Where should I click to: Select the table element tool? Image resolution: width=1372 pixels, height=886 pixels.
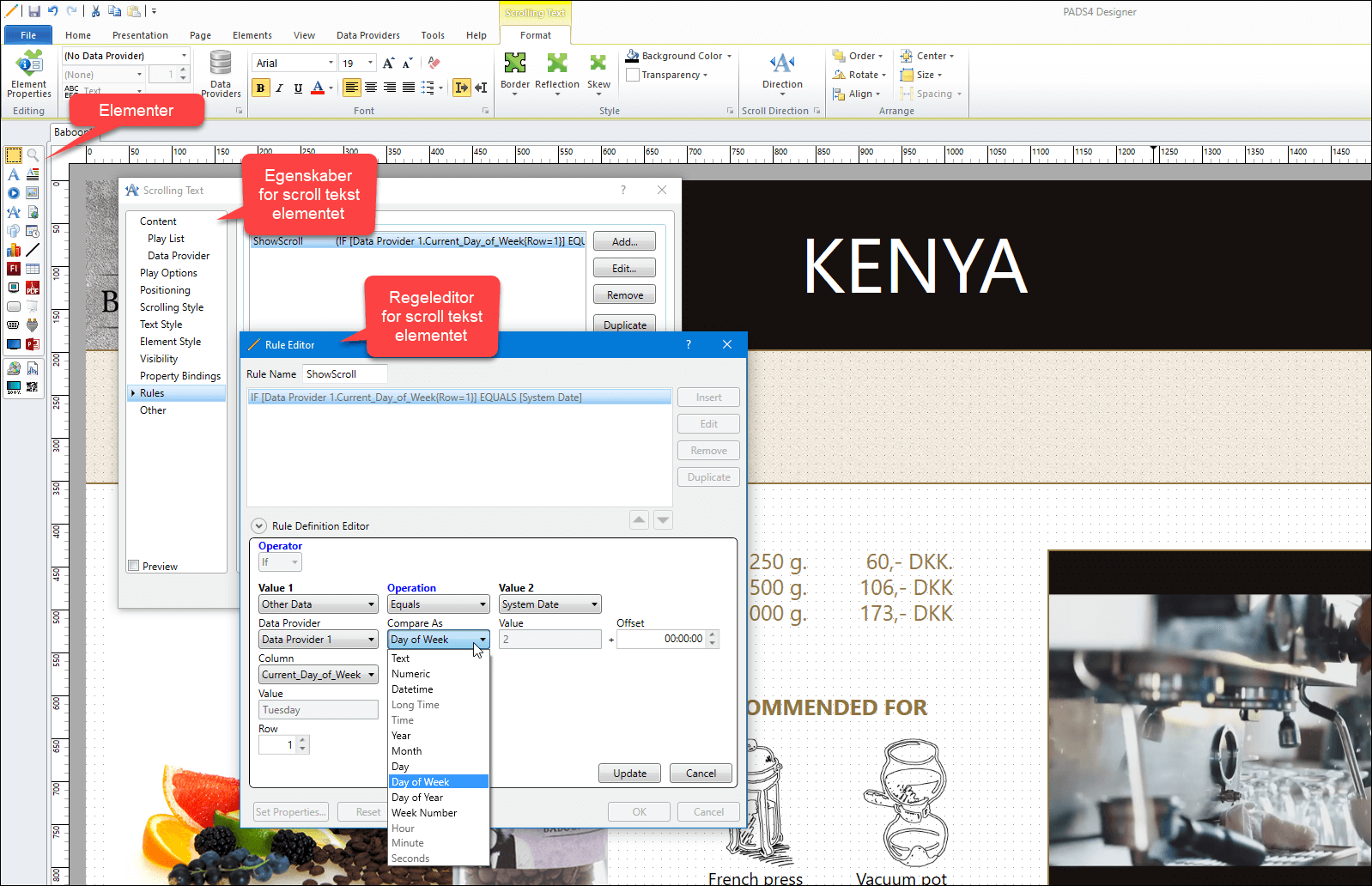pyautogui.click(x=33, y=269)
